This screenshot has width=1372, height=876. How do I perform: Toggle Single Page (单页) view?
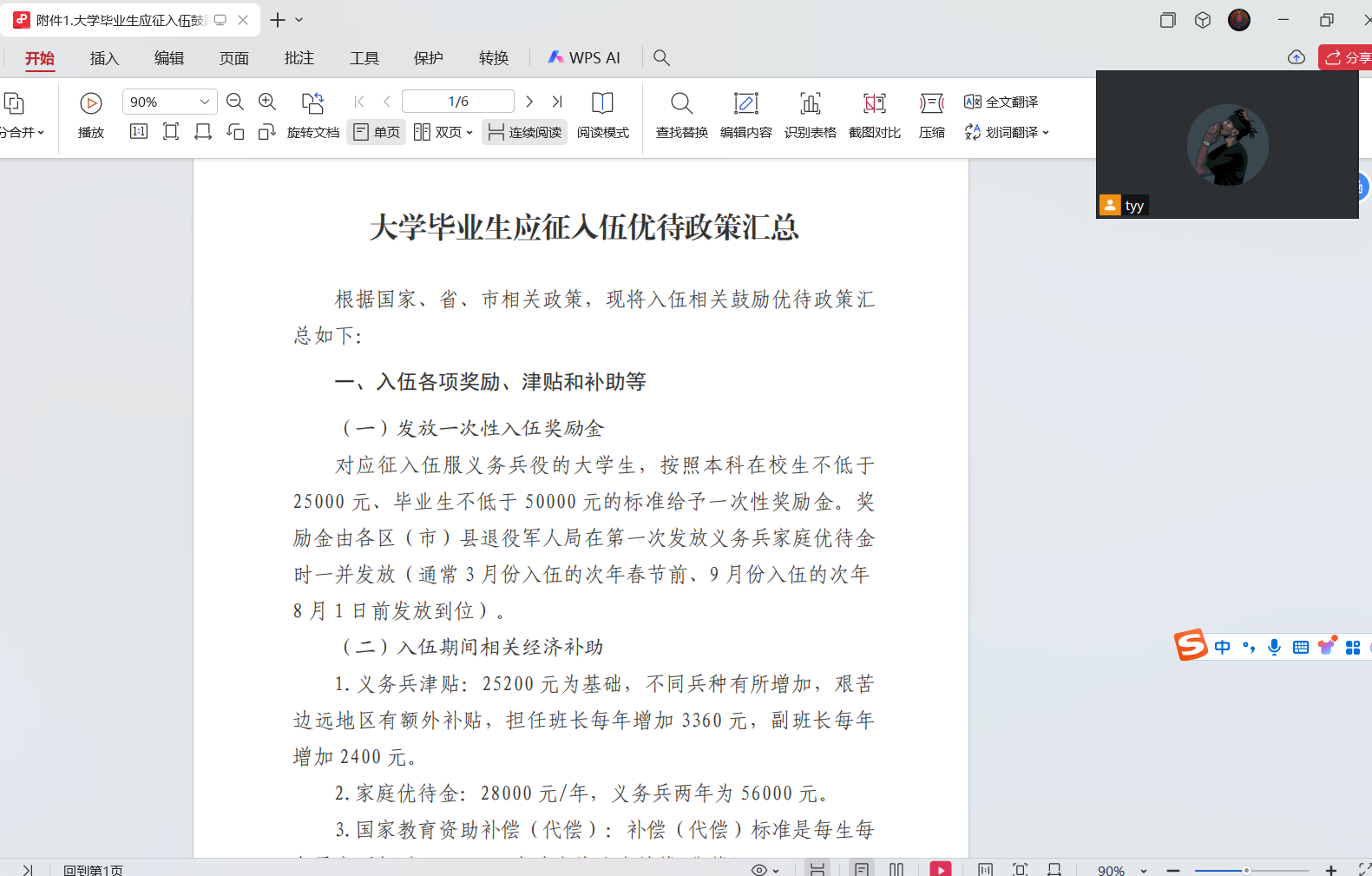pos(376,132)
